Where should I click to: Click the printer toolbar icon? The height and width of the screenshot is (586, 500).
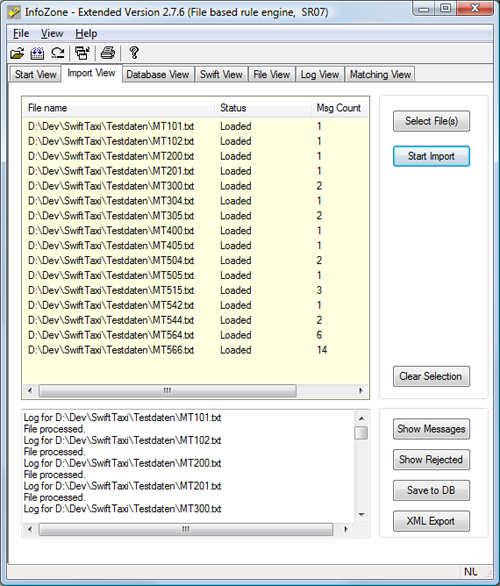point(108,53)
